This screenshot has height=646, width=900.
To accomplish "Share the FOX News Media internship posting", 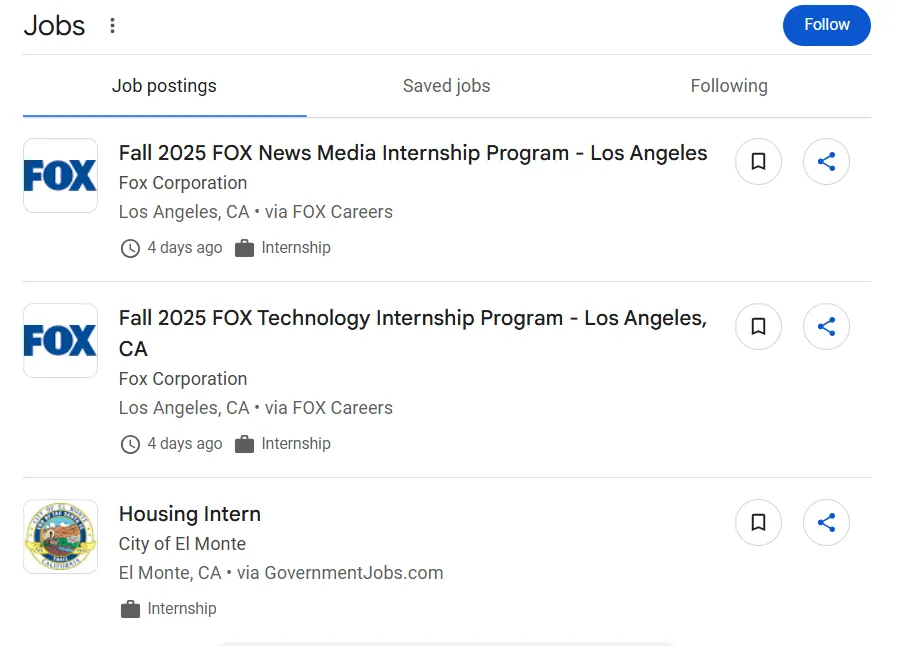I will pos(826,161).
